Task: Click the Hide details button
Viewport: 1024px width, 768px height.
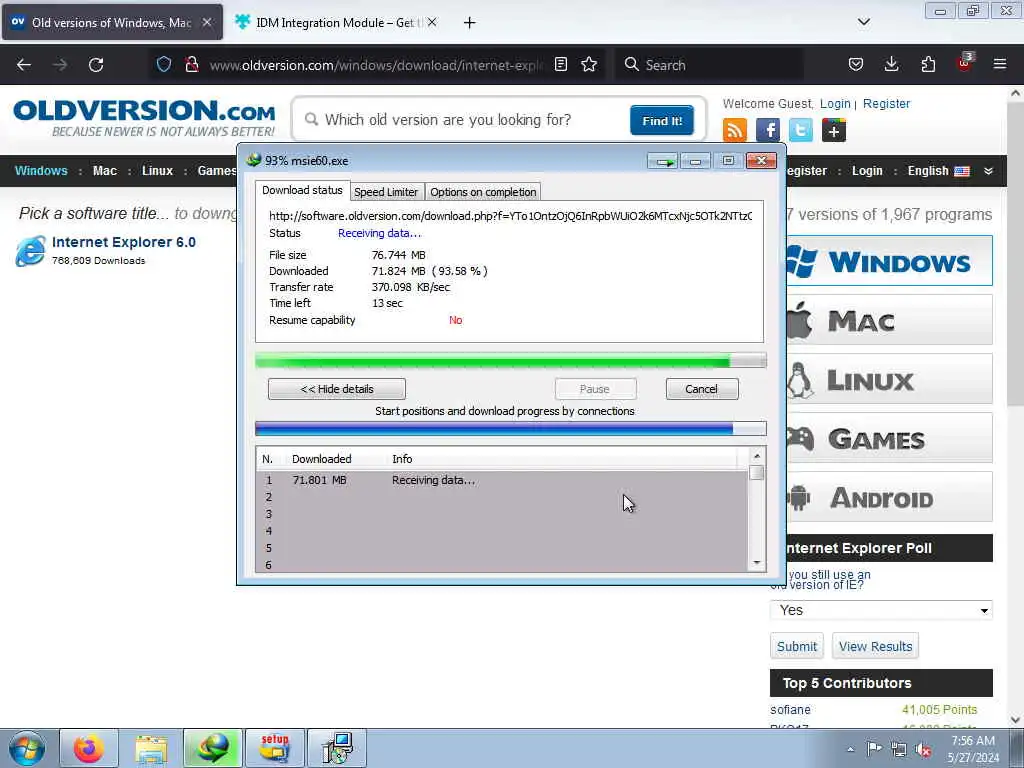Action: click(x=337, y=389)
